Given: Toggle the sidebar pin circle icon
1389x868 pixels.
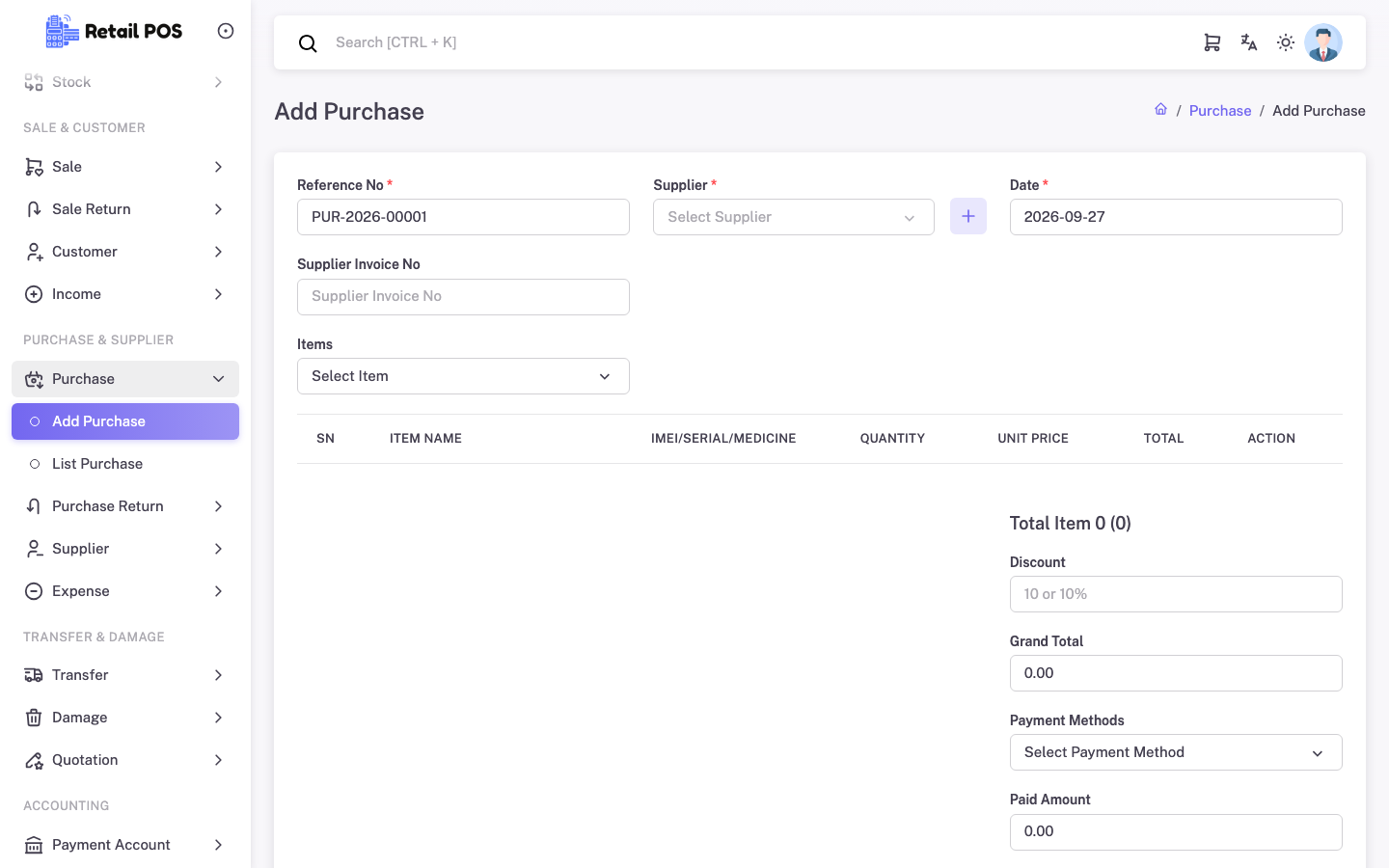Looking at the screenshot, I should pyautogui.click(x=226, y=31).
